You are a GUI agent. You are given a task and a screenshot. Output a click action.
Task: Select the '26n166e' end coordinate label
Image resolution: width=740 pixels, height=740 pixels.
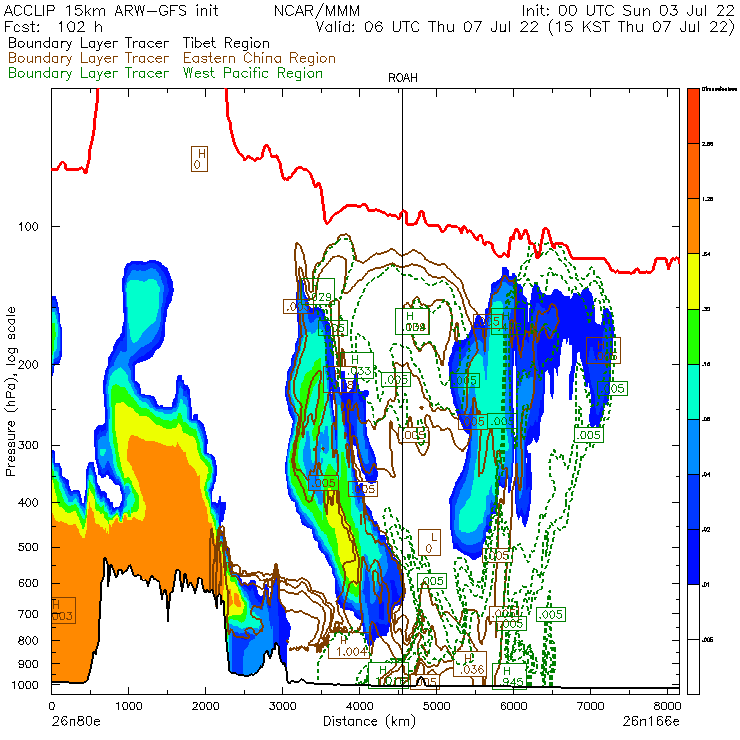[651, 721]
